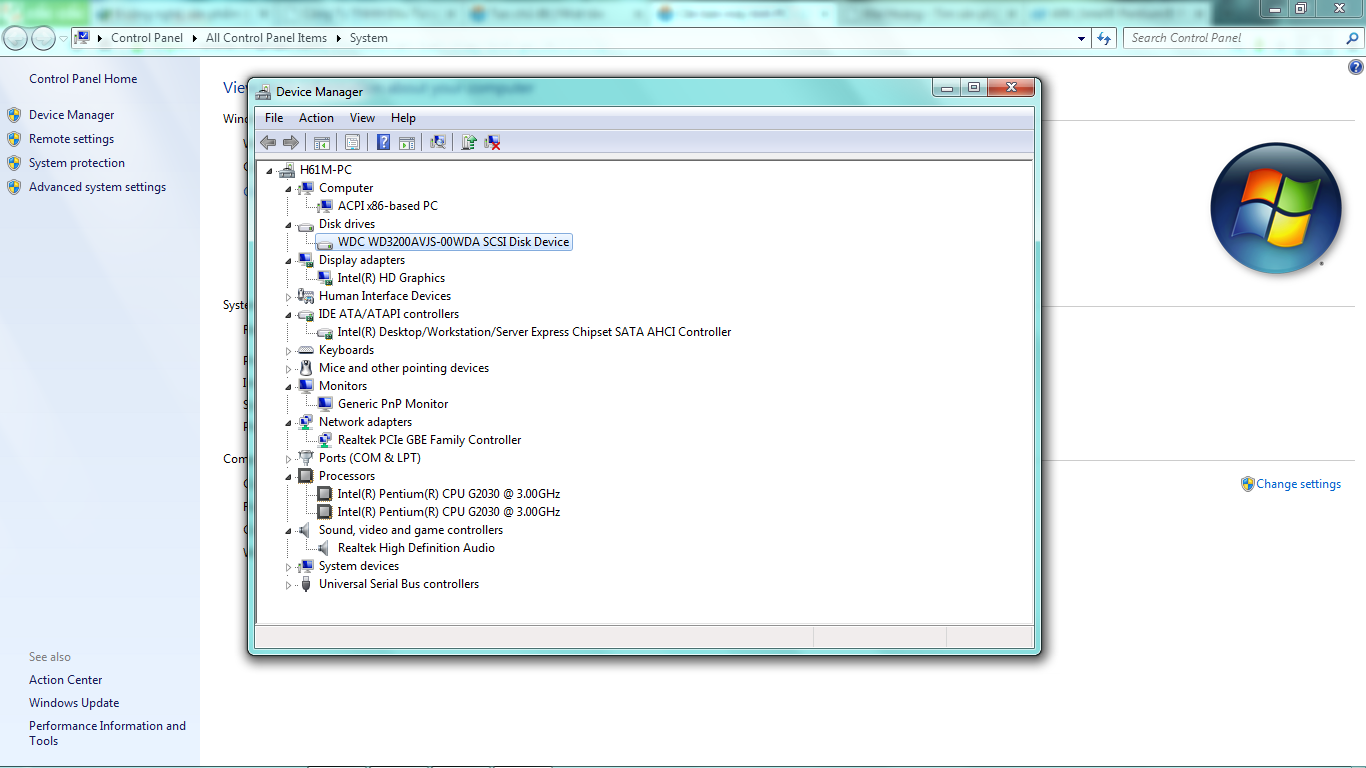Expand the Ports (COM & LPT) category
This screenshot has width=1366, height=768.
[x=289, y=458]
